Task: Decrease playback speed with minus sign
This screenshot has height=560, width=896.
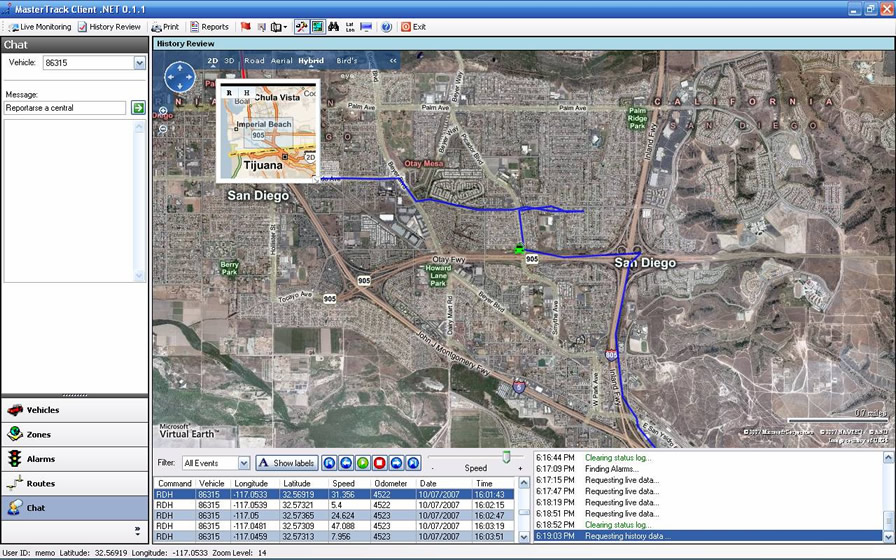Action: pyautogui.click(x=433, y=469)
